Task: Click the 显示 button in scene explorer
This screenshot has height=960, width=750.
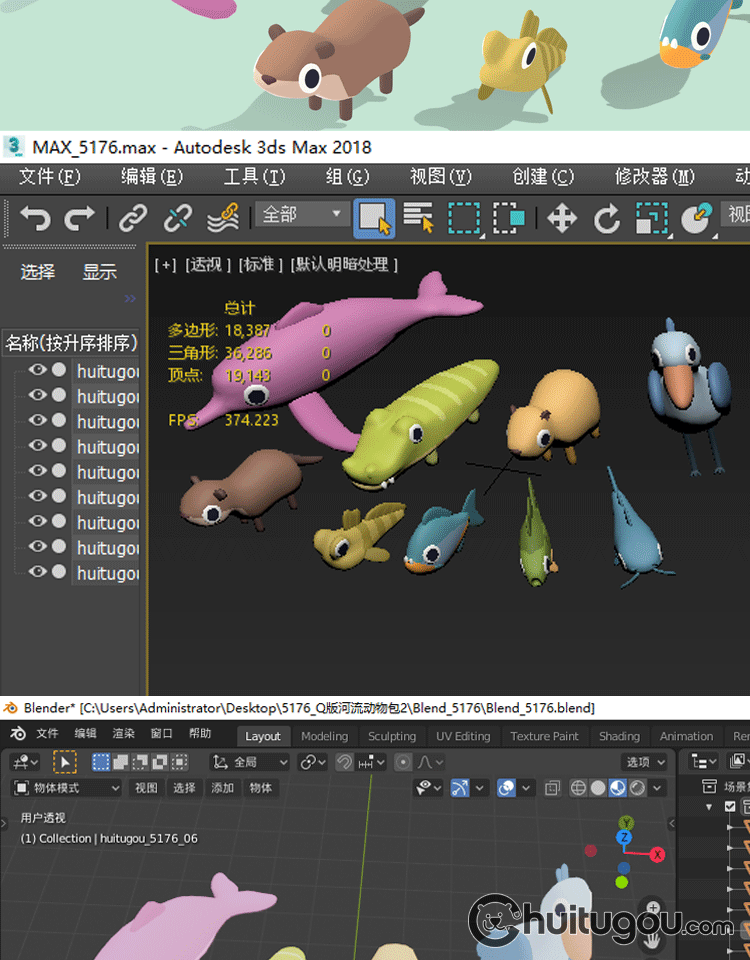Action: (100, 272)
